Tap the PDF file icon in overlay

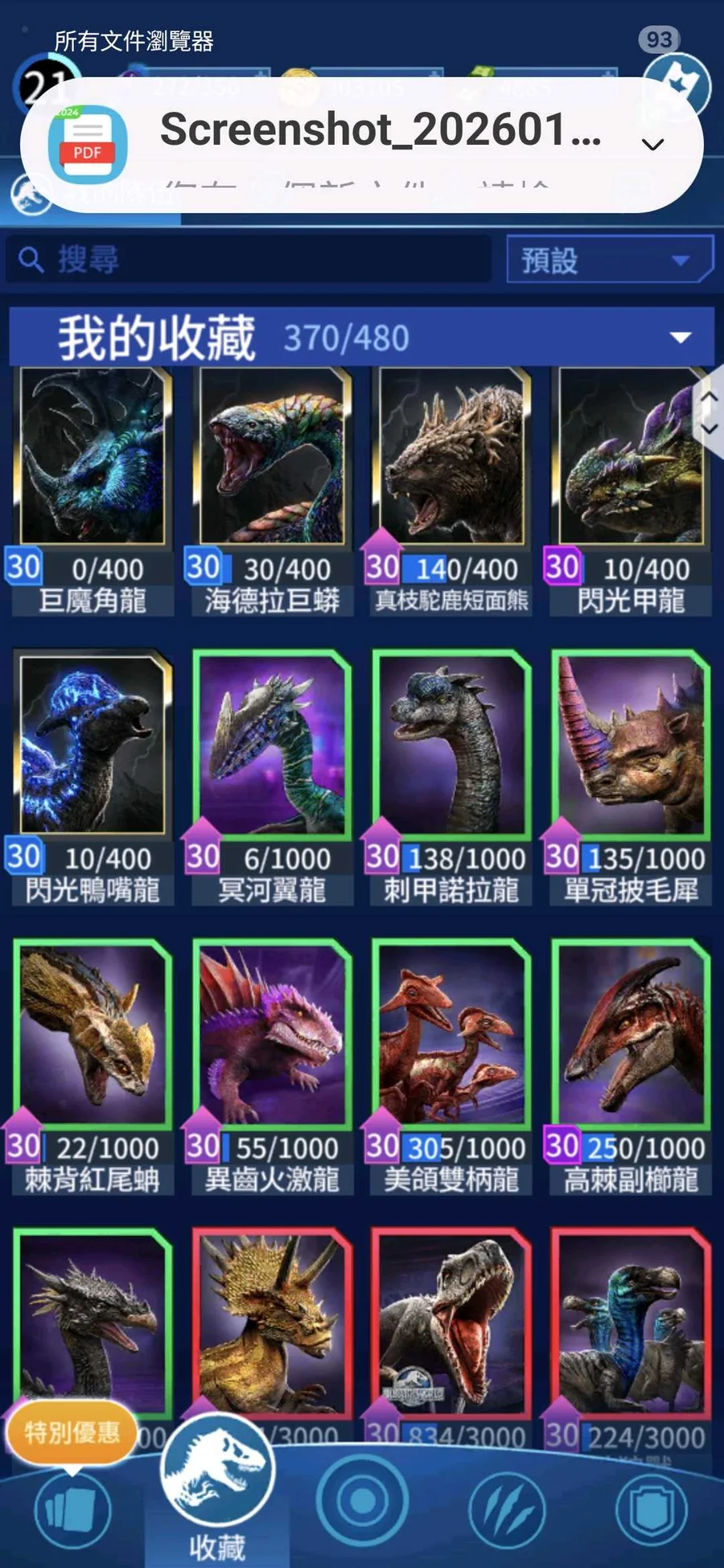(x=88, y=145)
